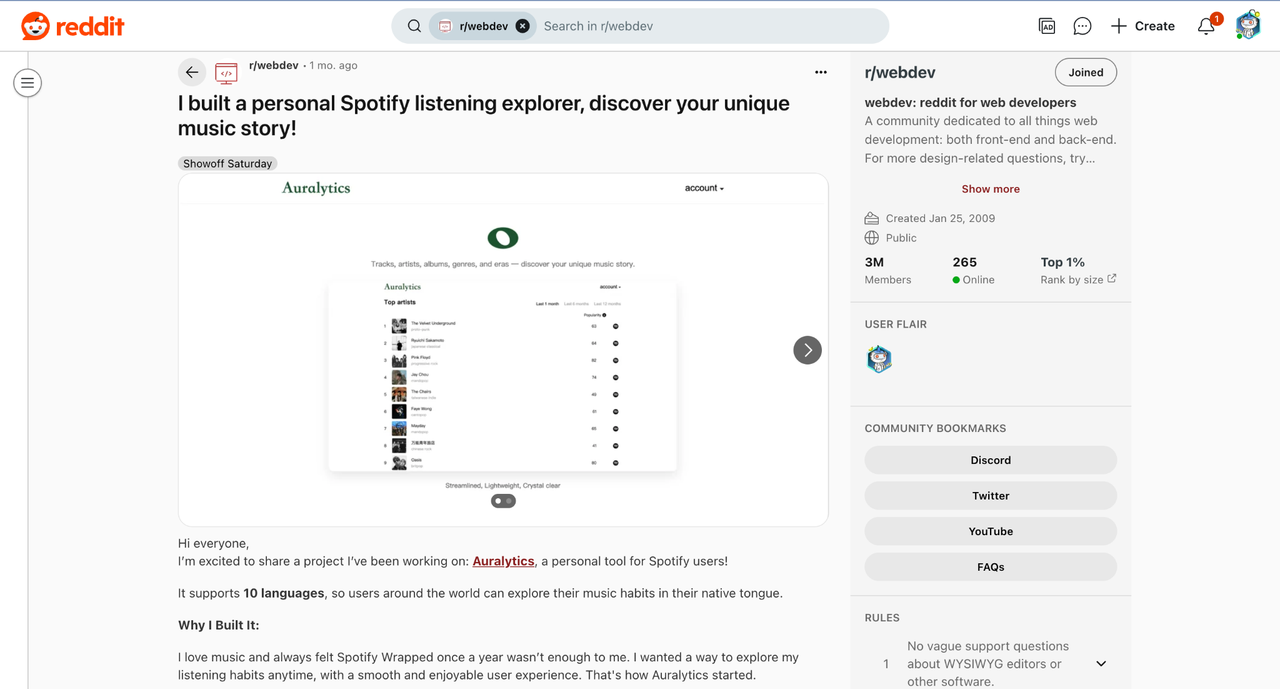Viewport: 1280px width, 689px height.
Task: Click the 265 Online stat
Action: pyautogui.click(x=973, y=271)
